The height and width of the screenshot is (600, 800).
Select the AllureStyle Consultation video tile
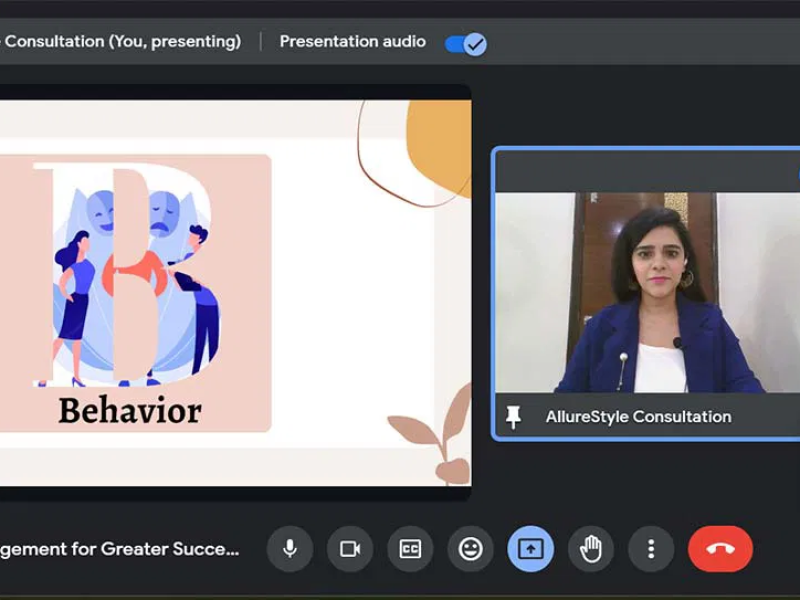click(647, 293)
